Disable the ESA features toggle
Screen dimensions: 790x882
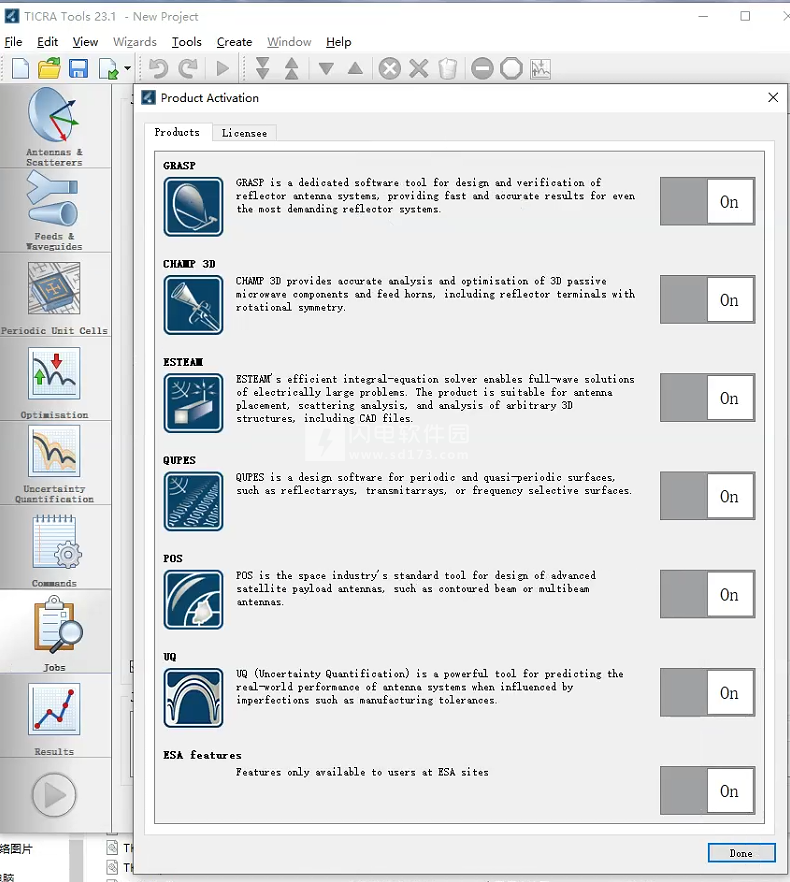click(x=707, y=791)
